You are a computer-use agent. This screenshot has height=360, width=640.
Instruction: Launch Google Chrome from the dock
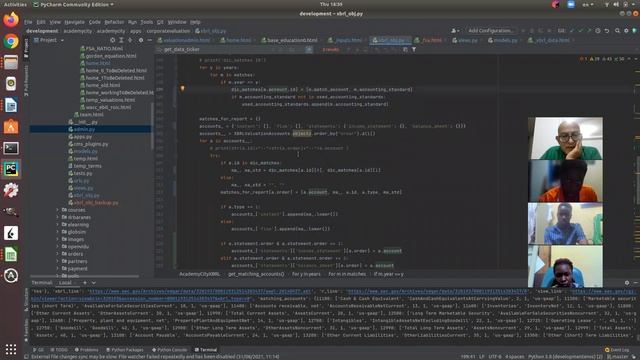click(x=11, y=41)
